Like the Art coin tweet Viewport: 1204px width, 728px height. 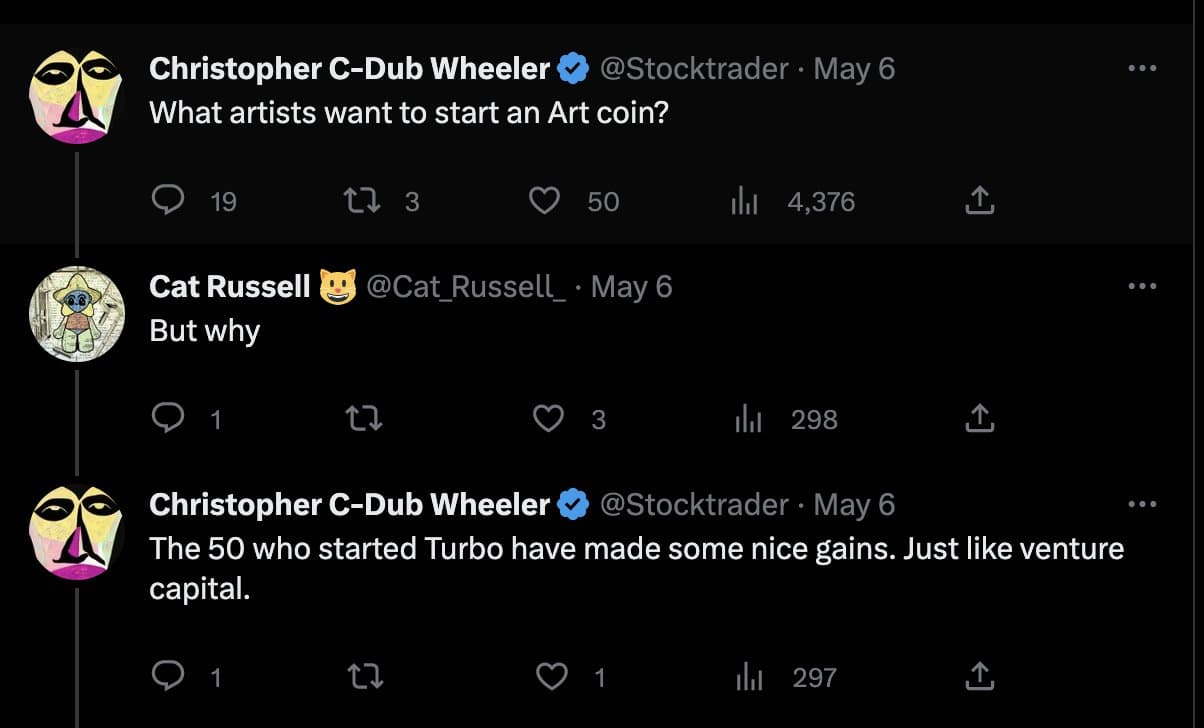(544, 201)
